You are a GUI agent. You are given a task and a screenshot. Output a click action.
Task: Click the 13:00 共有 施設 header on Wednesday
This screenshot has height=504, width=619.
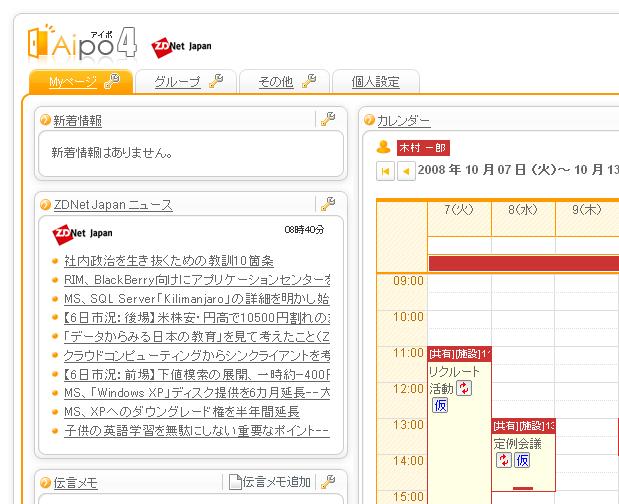524,426
